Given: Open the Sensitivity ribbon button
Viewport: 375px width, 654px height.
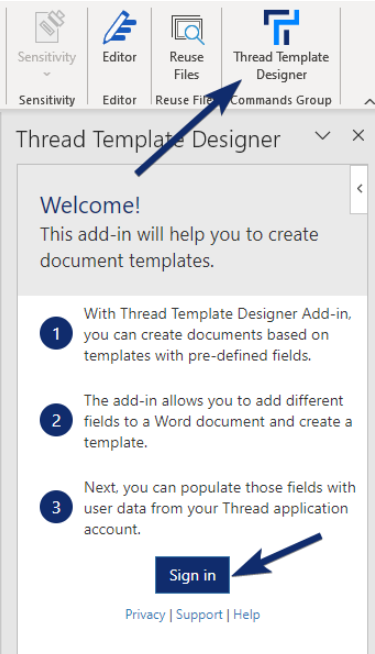Looking at the screenshot, I should pyautogui.click(x=47, y=45).
